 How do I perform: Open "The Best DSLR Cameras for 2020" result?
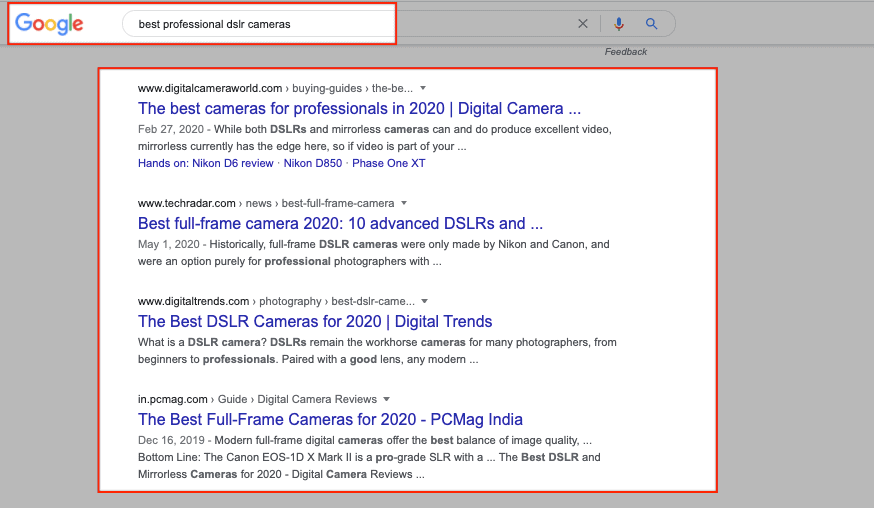click(x=315, y=322)
